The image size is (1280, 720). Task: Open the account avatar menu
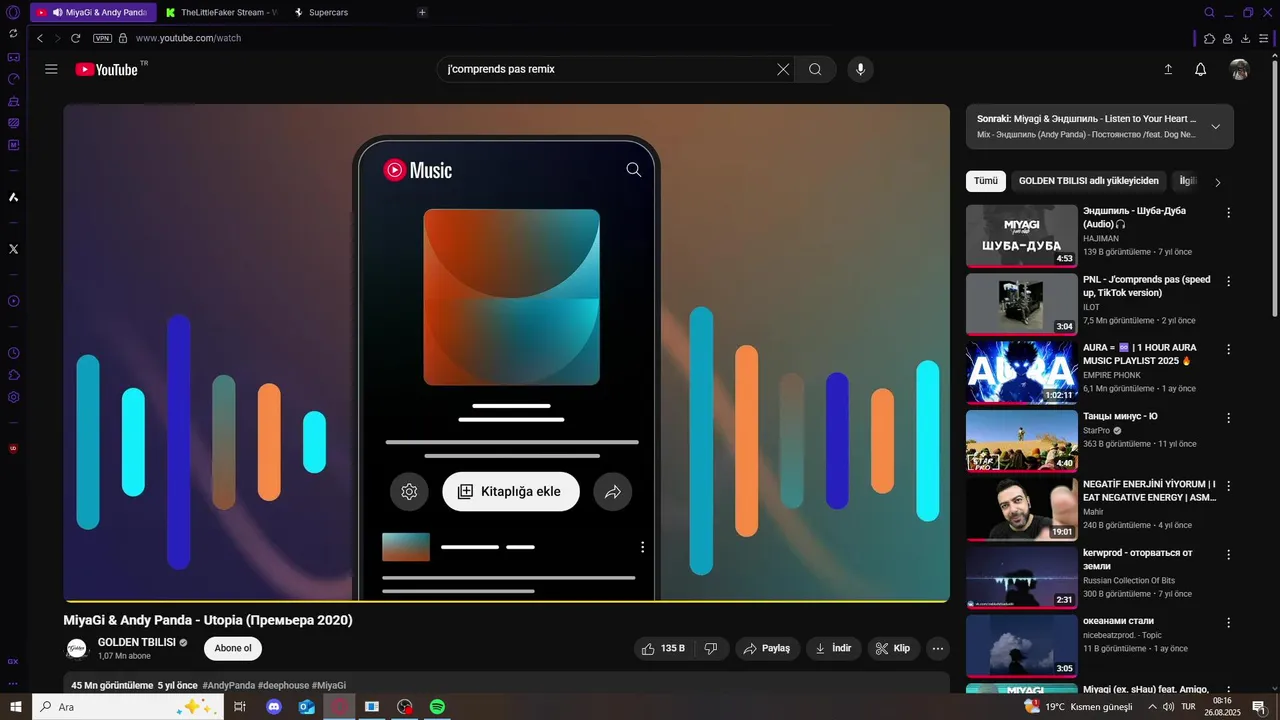pos(1239,69)
